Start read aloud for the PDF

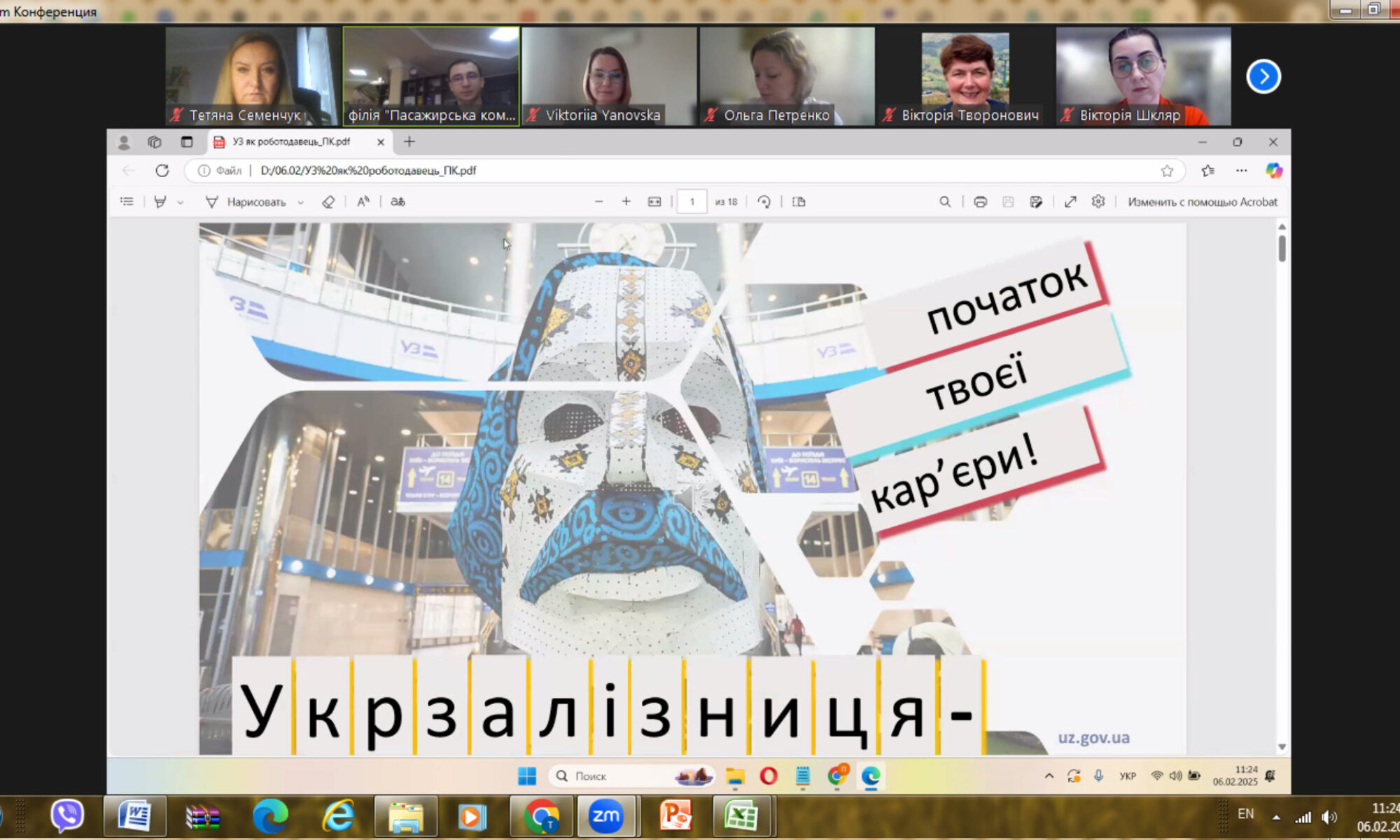pos(363,202)
